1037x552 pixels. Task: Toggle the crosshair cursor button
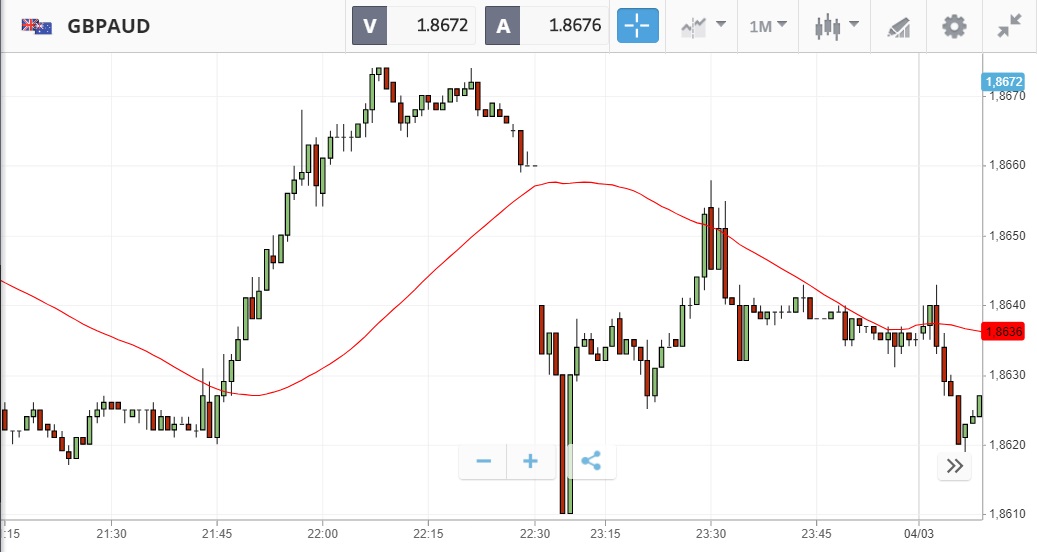[637, 26]
